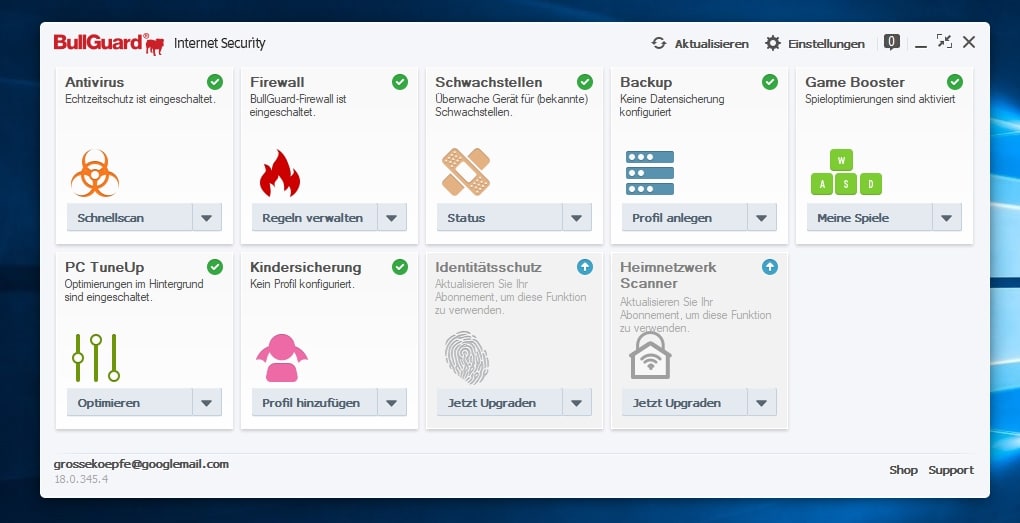Viewport: 1020px width, 523px height.
Task: Expand the Status dropdown arrow
Action: point(577,218)
